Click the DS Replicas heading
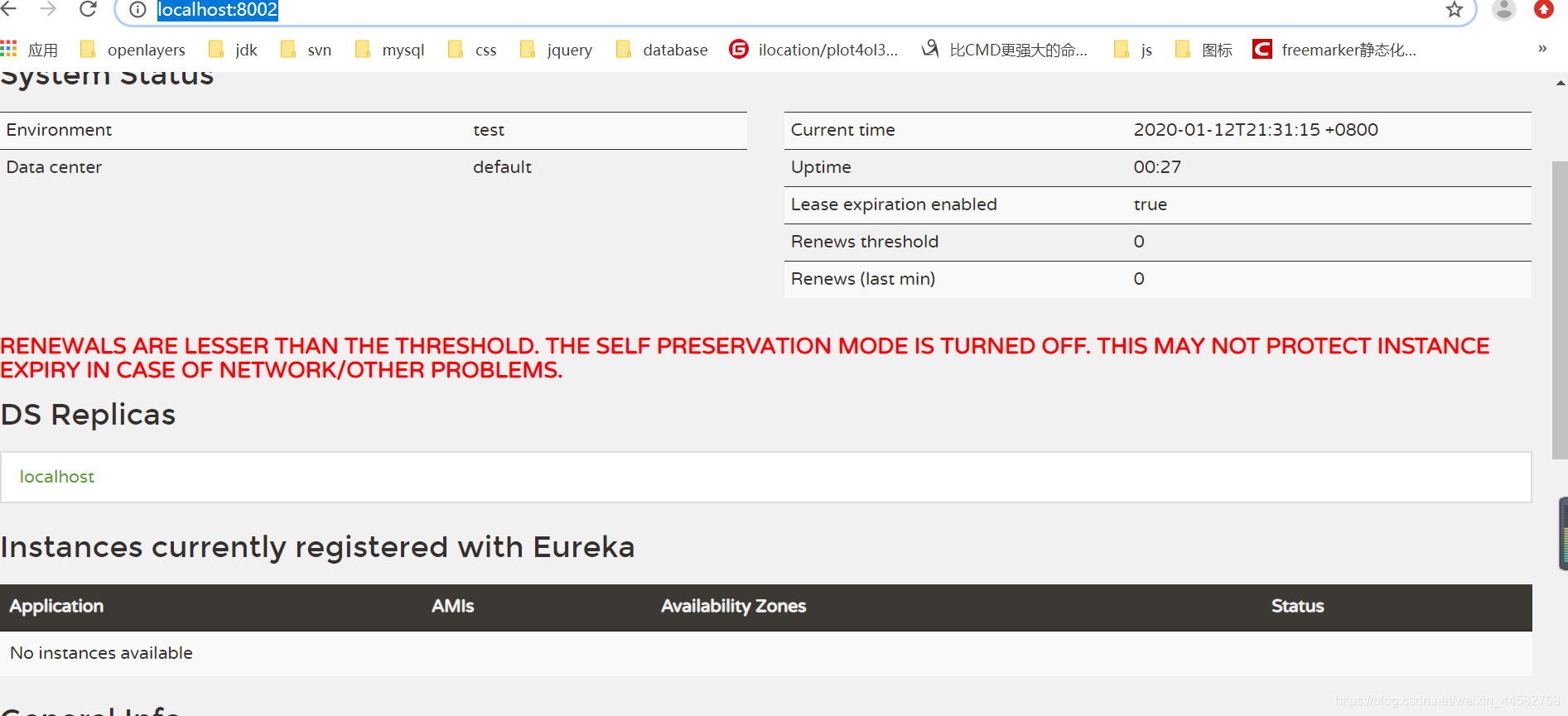The image size is (1568, 716). coord(88,415)
